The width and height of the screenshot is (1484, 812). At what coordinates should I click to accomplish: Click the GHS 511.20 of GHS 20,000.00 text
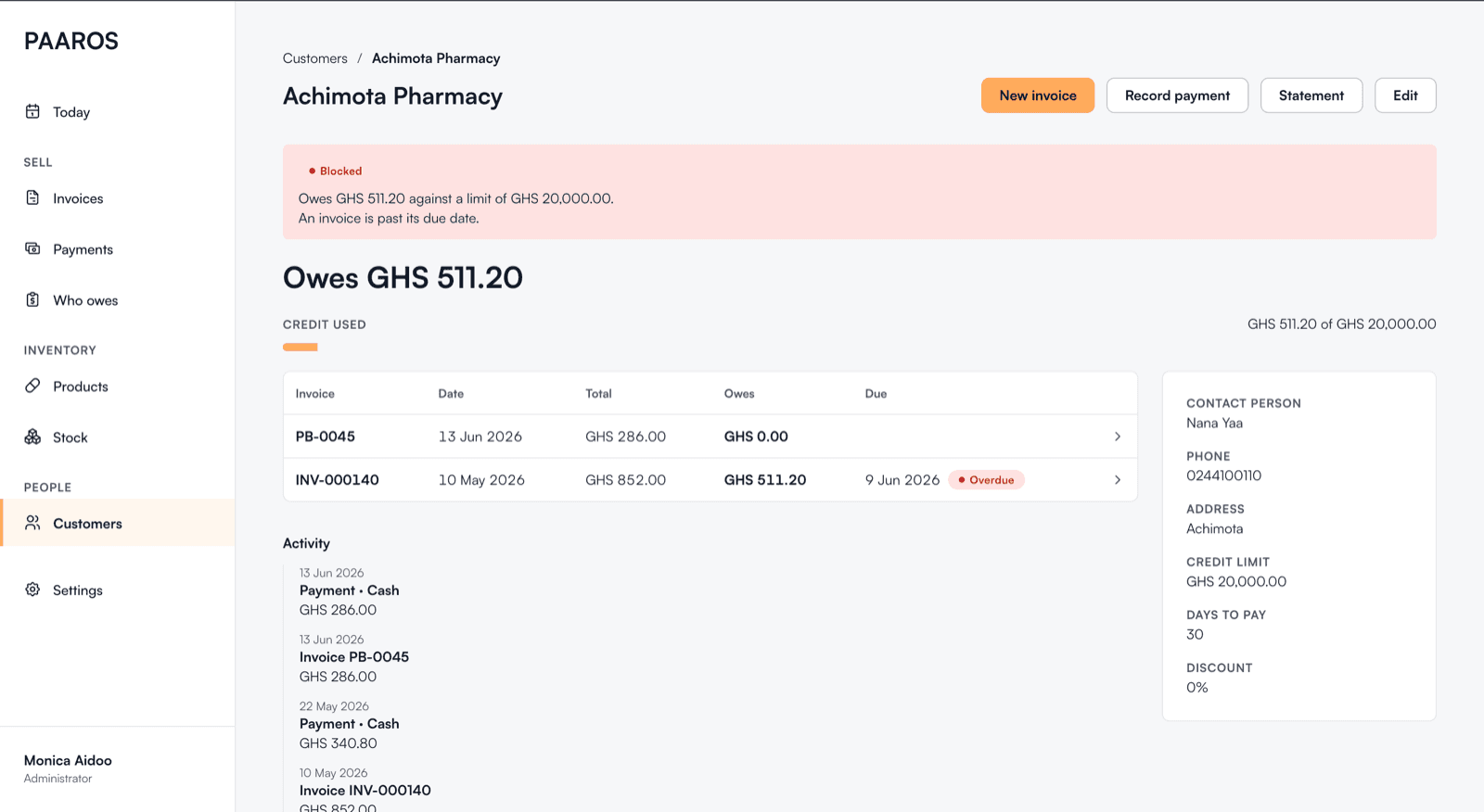(x=1341, y=324)
